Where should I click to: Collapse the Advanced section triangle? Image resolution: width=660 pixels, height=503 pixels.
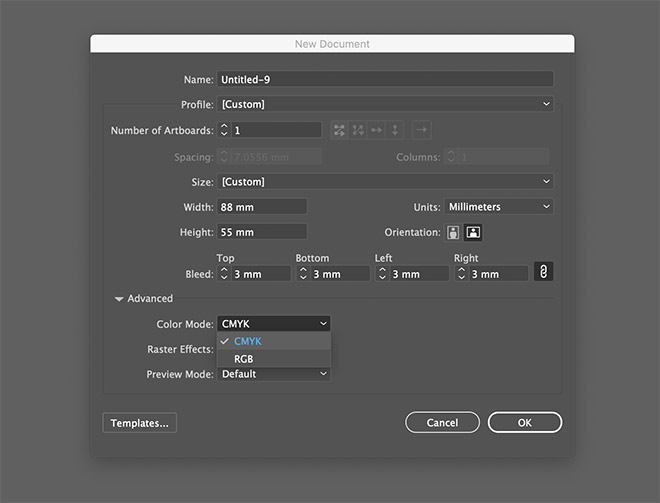pos(119,299)
